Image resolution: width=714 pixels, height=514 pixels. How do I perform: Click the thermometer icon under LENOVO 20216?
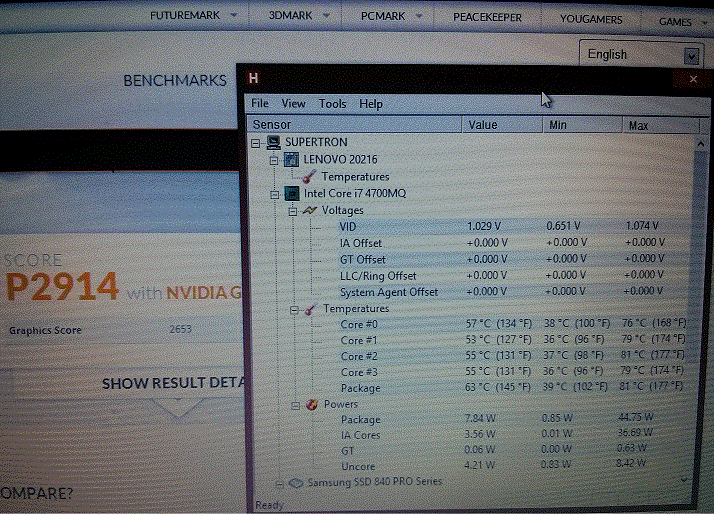tap(309, 176)
